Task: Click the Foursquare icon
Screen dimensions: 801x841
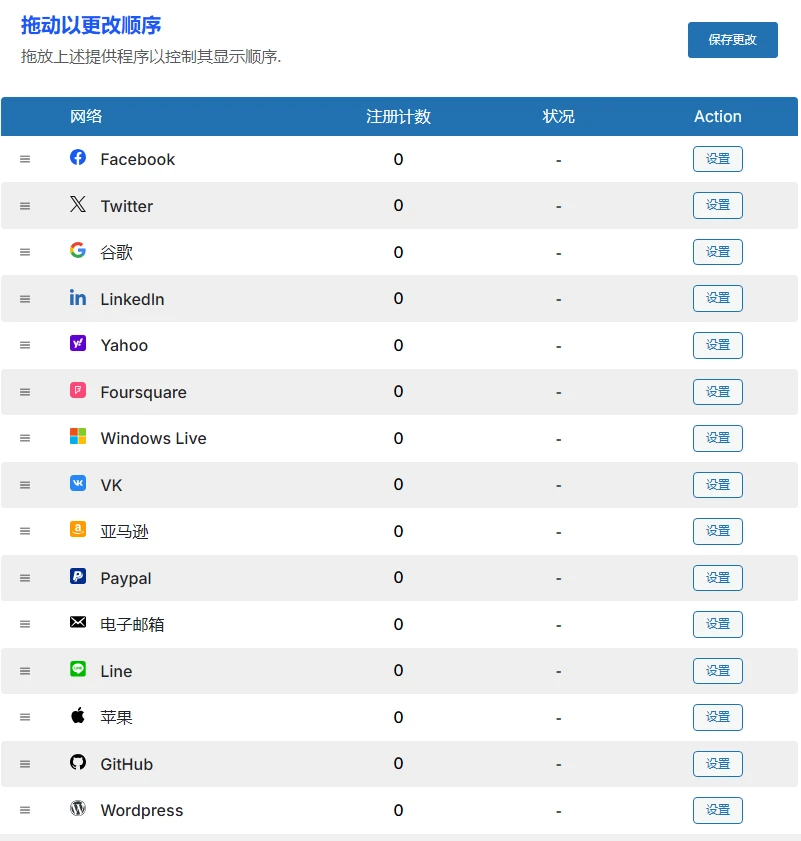Action: pos(78,391)
